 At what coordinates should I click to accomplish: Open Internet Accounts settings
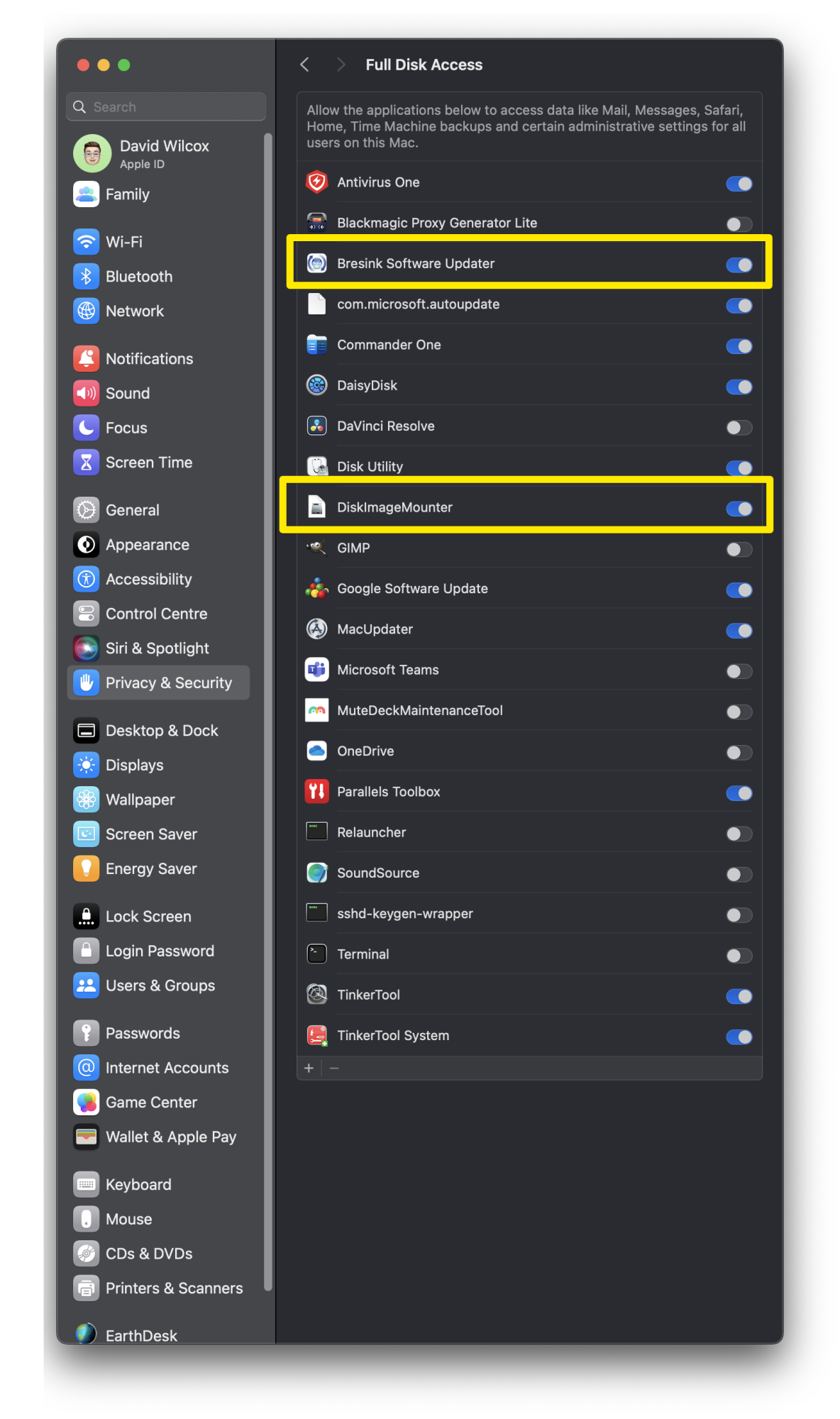(158, 1067)
